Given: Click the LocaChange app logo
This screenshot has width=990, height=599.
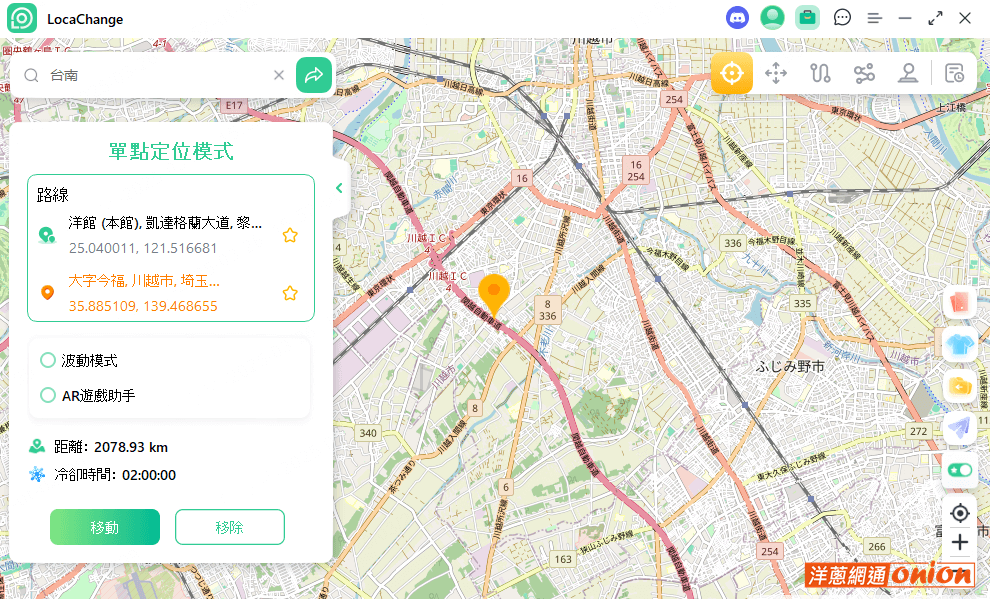Looking at the screenshot, I should [22, 18].
